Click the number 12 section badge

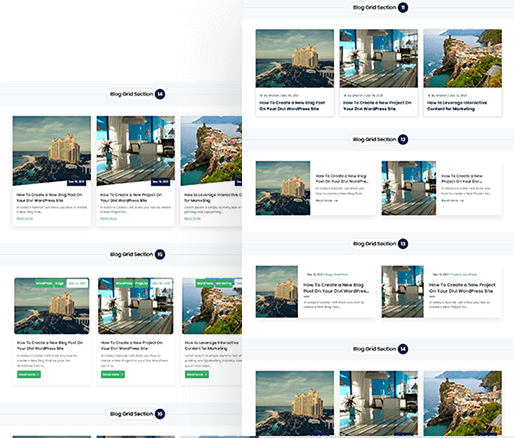coord(403,139)
